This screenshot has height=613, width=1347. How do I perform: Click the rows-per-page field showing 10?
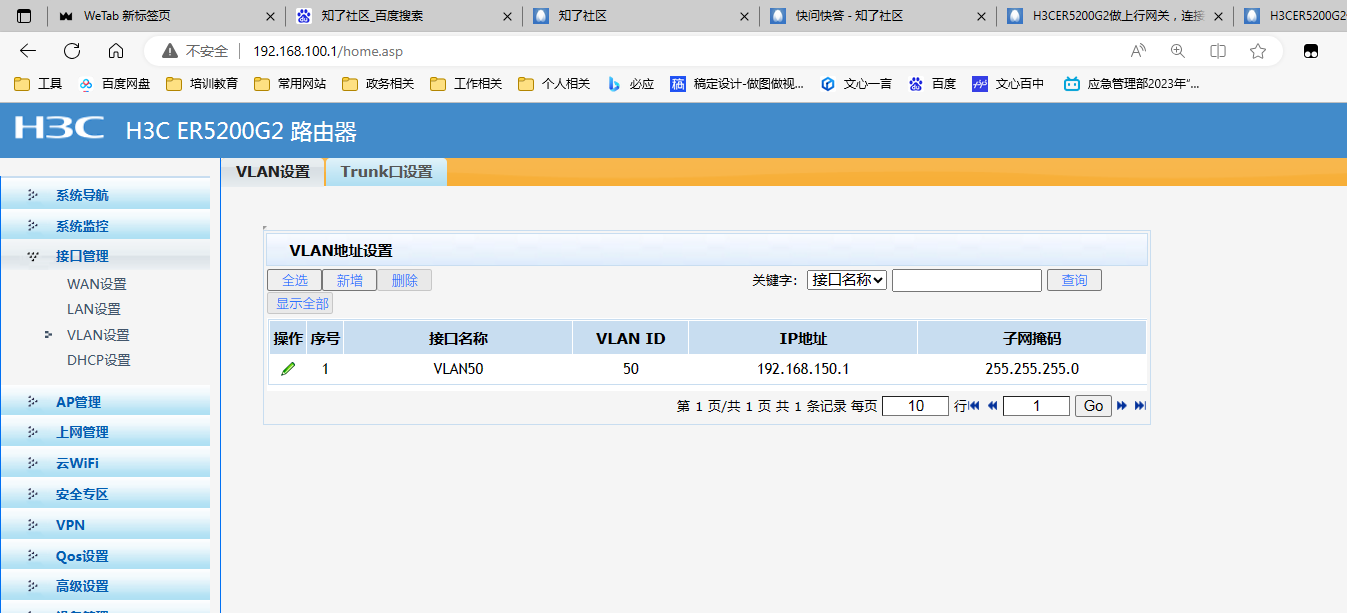tap(915, 406)
